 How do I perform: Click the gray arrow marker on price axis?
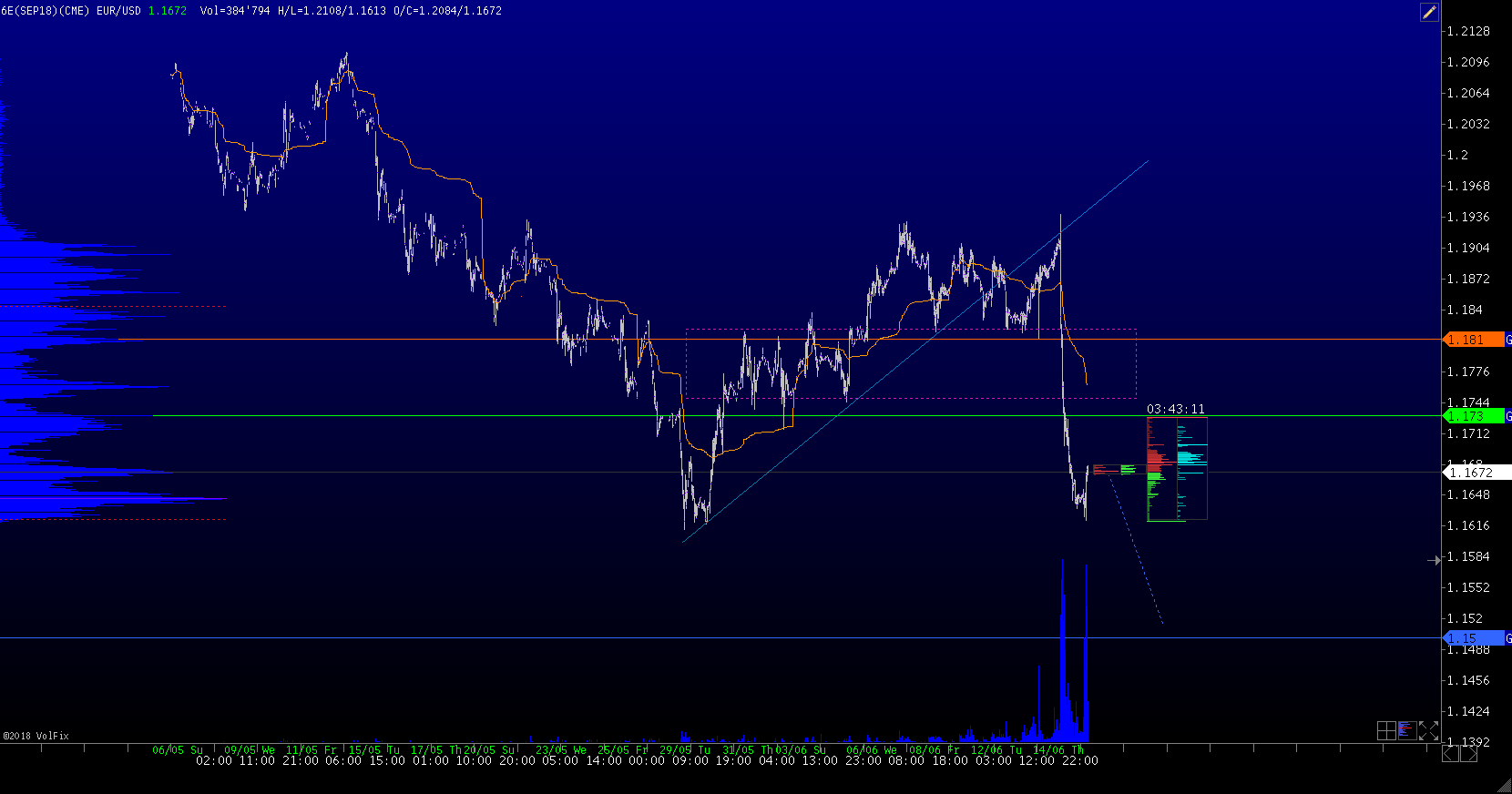pyautogui.click(x=1434, y=560)
